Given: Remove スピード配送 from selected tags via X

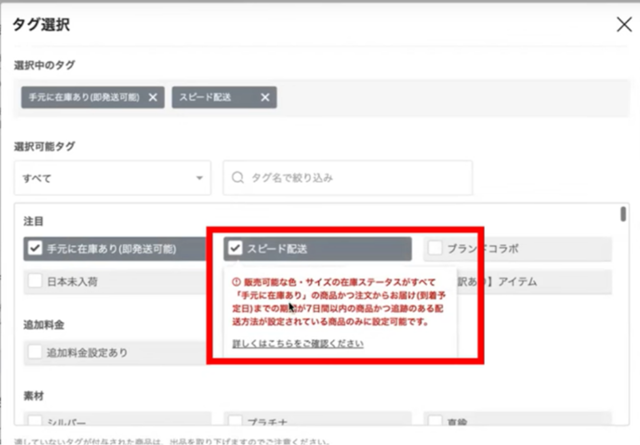Looking at the screenshot, I should pos(265,97).
